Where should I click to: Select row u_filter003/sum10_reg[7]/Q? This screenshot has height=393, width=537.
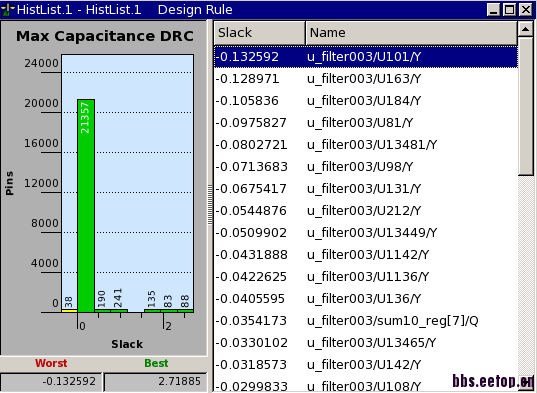click(x=366, y=321)
